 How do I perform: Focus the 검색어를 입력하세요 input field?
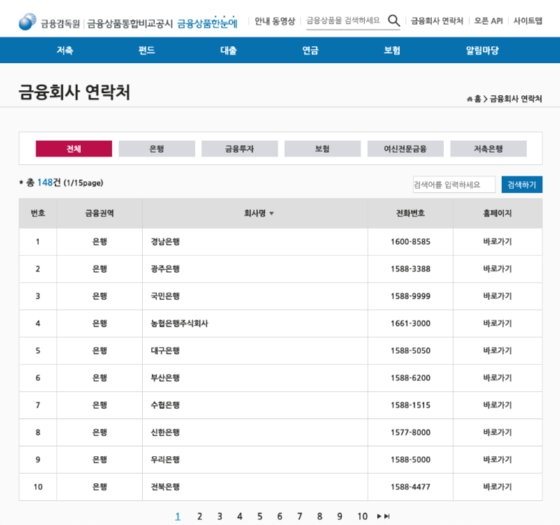[x=454, y=185]
